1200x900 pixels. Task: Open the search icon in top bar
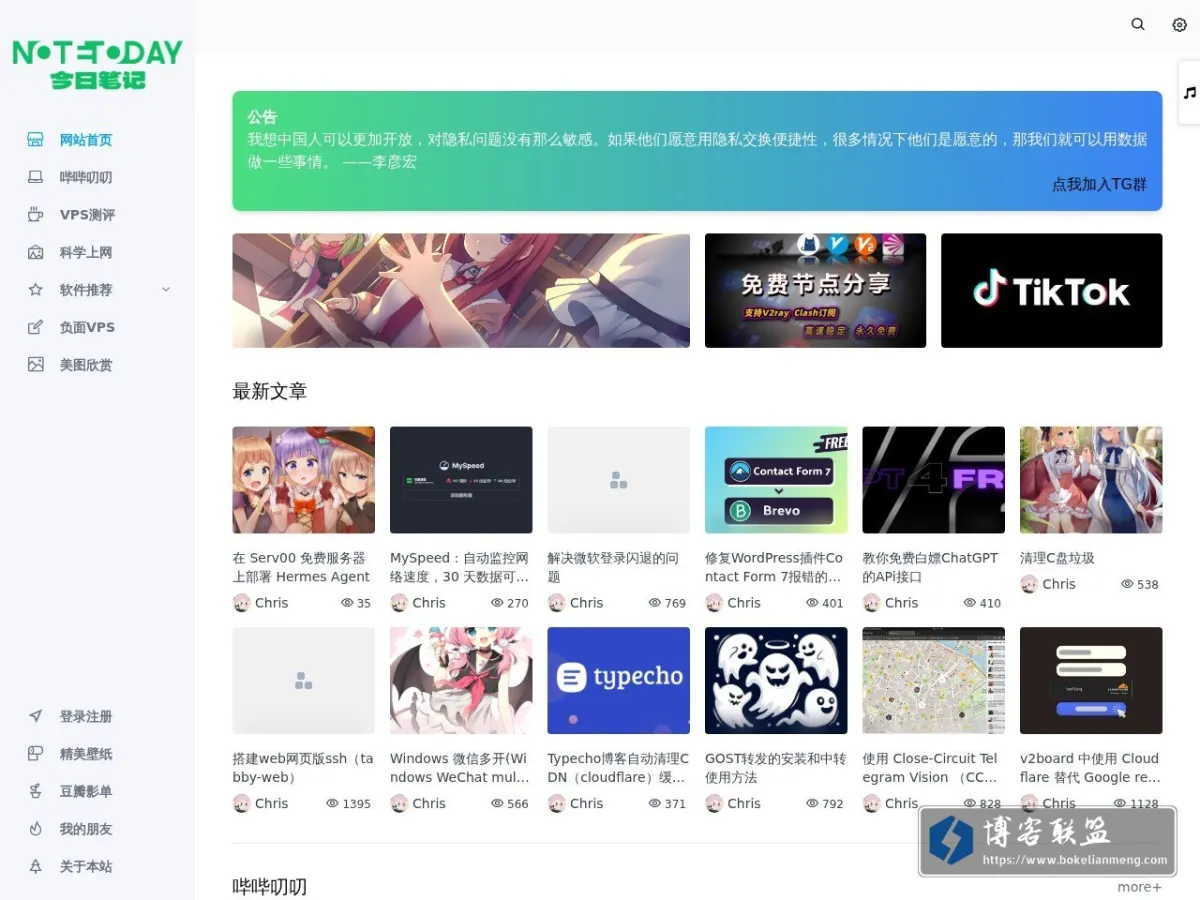click(1138, 25)
